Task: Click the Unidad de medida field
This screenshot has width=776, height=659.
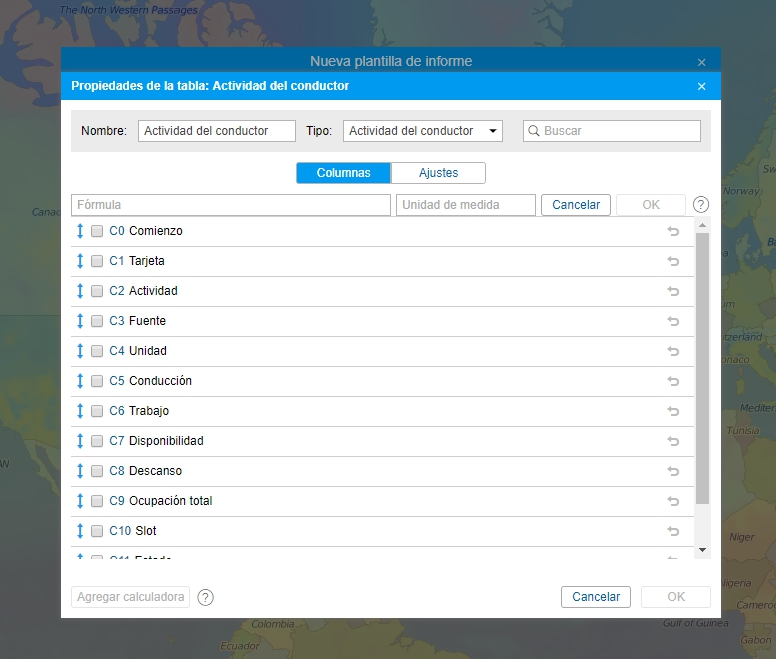Action: [466, 205]
